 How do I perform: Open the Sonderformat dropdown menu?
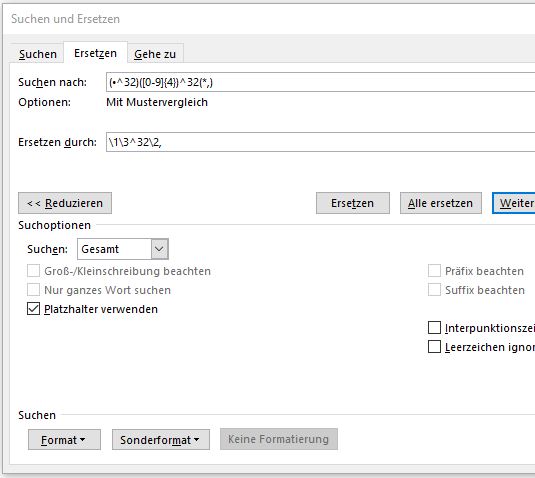[161, 440]
